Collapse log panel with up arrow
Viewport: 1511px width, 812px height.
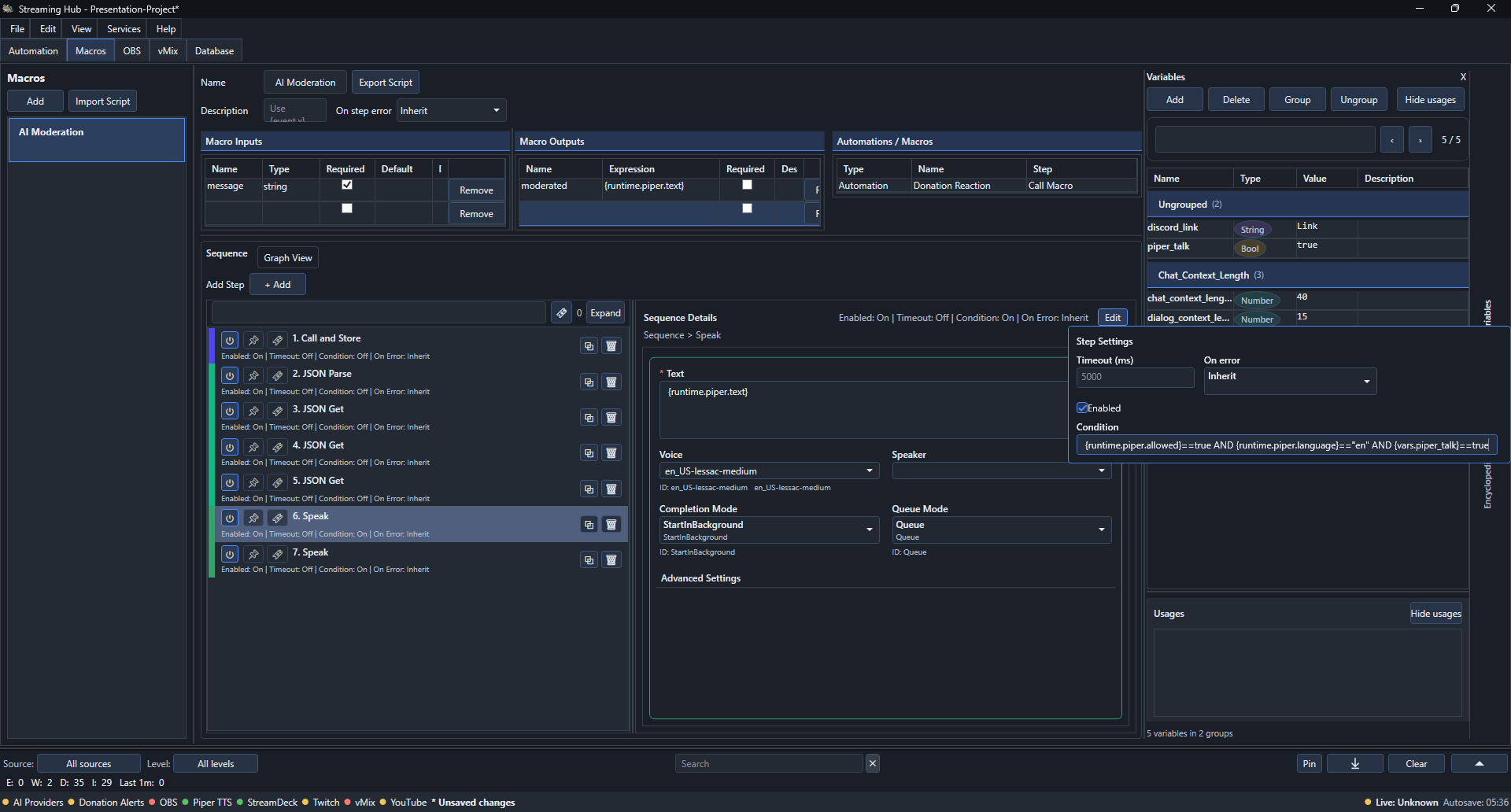pos(1479,763)
